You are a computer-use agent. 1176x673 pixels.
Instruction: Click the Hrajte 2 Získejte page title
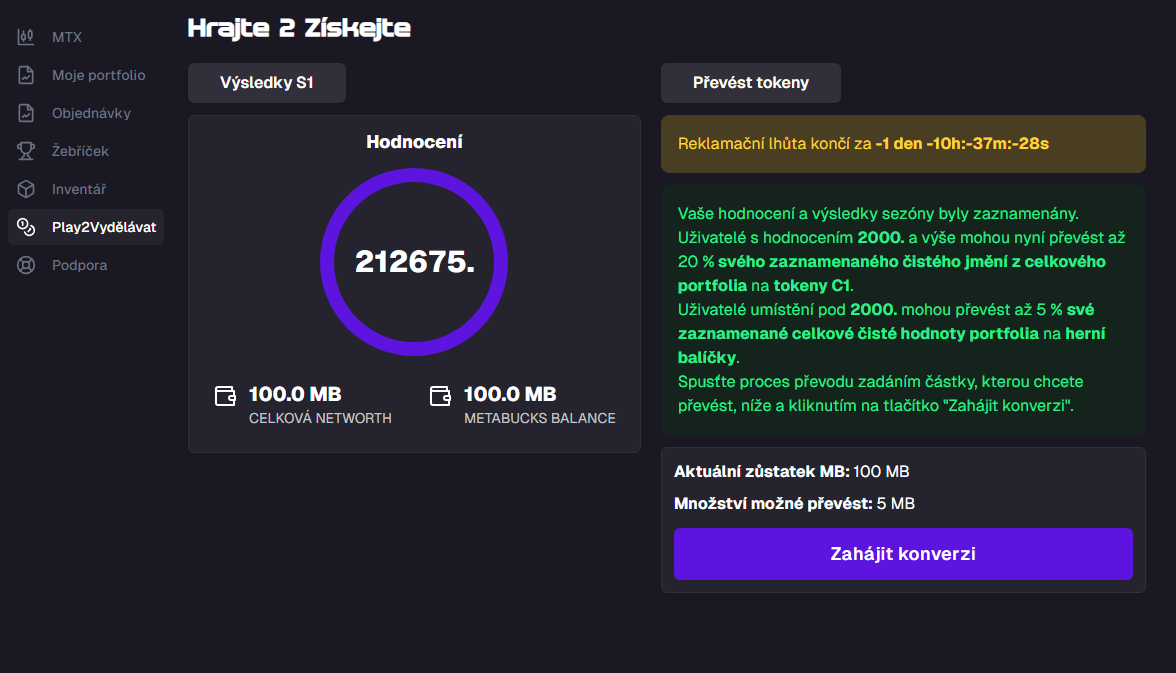tap(299, 29)
